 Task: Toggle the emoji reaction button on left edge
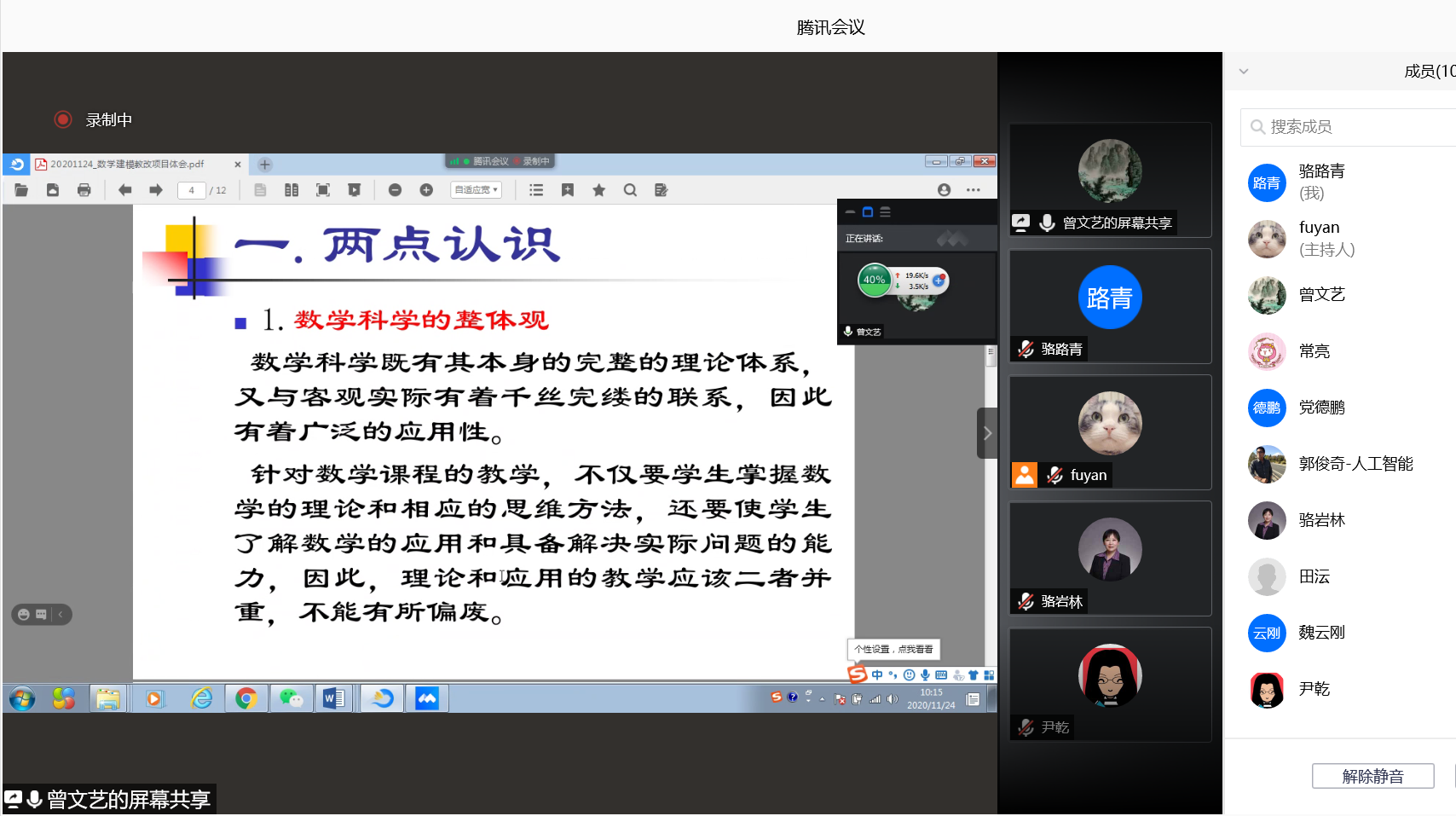pyautogui.click(x=24, y=615)
